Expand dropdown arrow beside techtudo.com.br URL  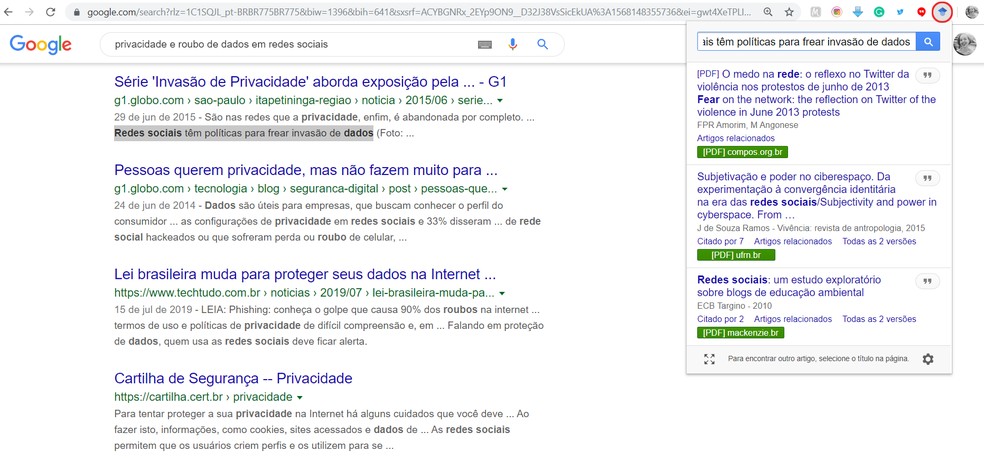click(x=501, y=293)
